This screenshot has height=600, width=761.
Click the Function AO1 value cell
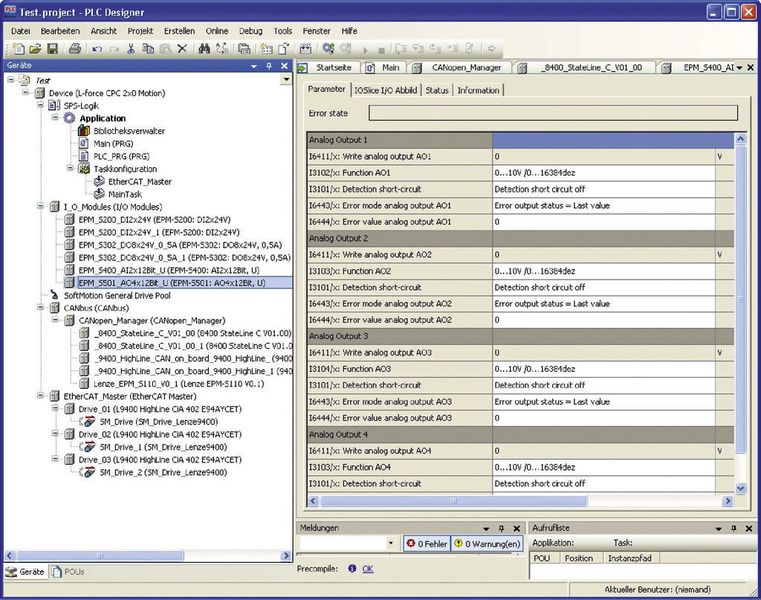click(603, 173)
